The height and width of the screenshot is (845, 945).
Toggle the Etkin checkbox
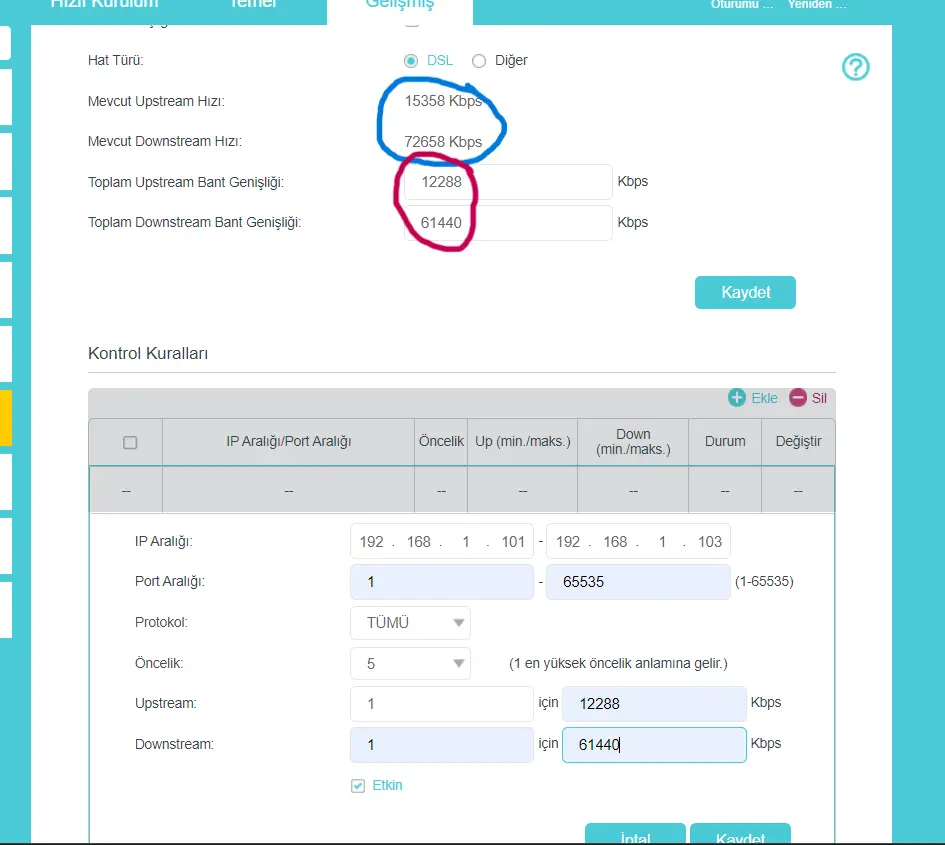358,786
